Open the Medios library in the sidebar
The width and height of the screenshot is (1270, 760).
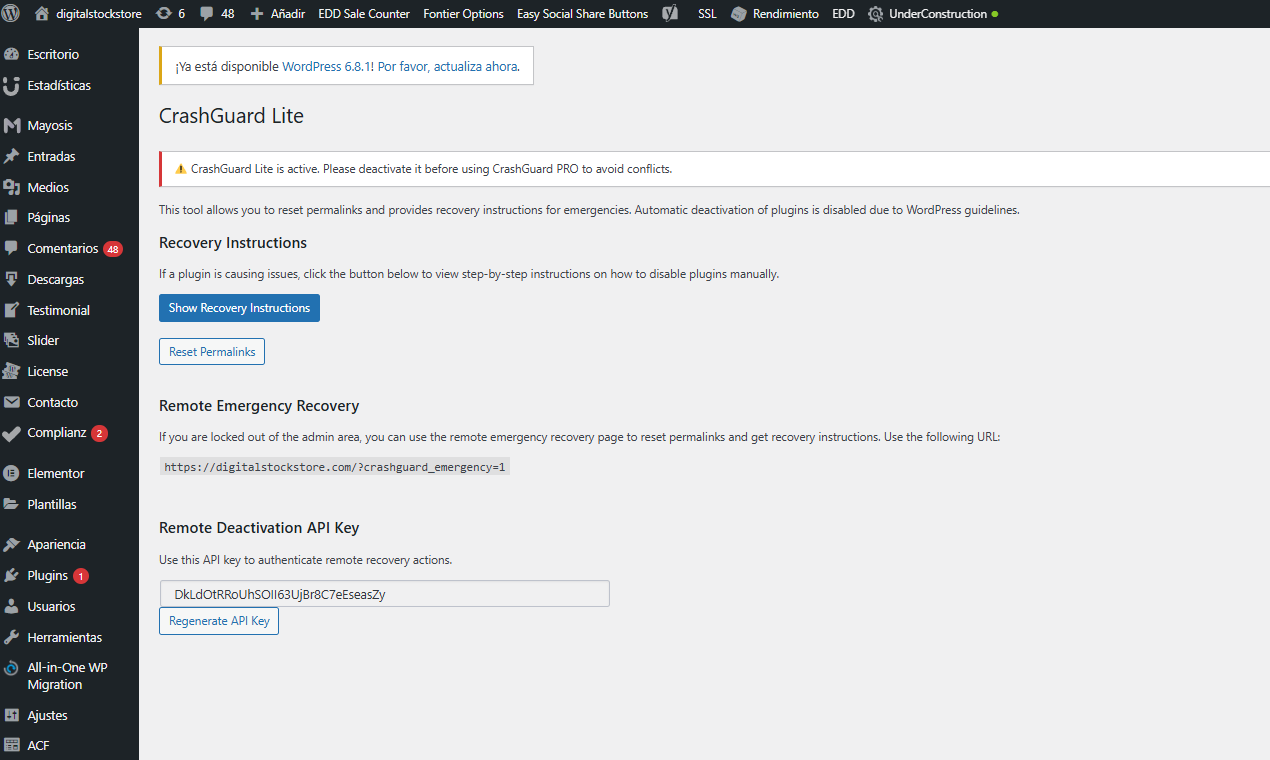click(69, 187)
